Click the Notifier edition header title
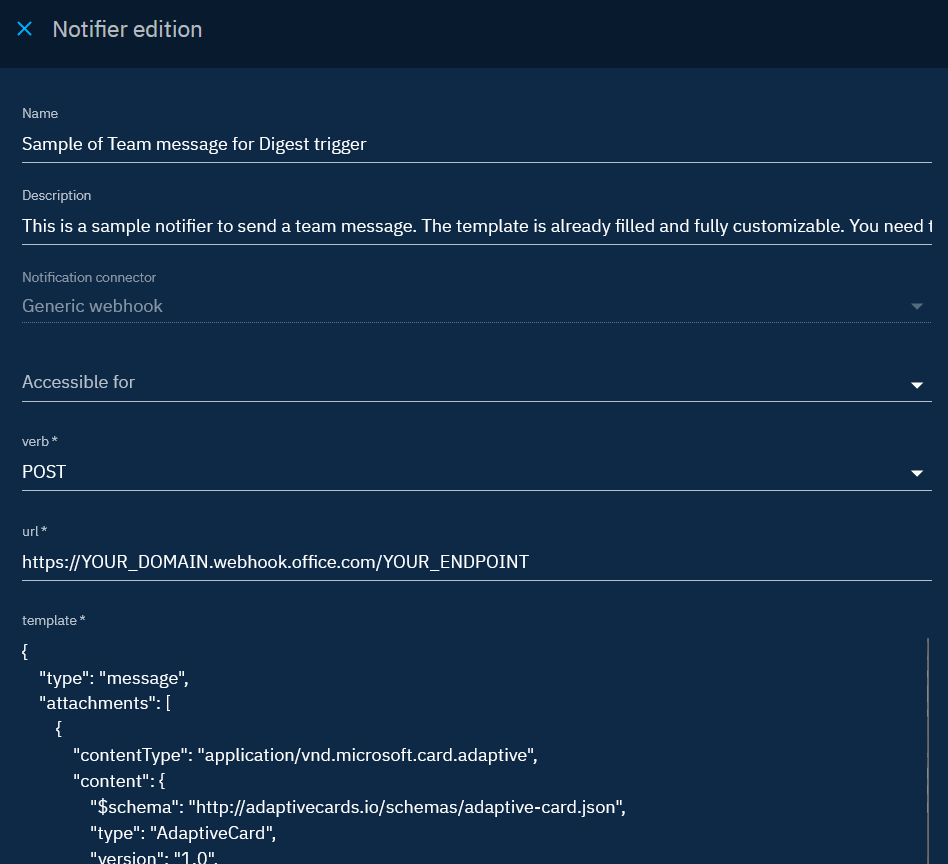Image resolution: width=948 pixels, height=864 pixels. pyautogui.click(x=127, y=30)
